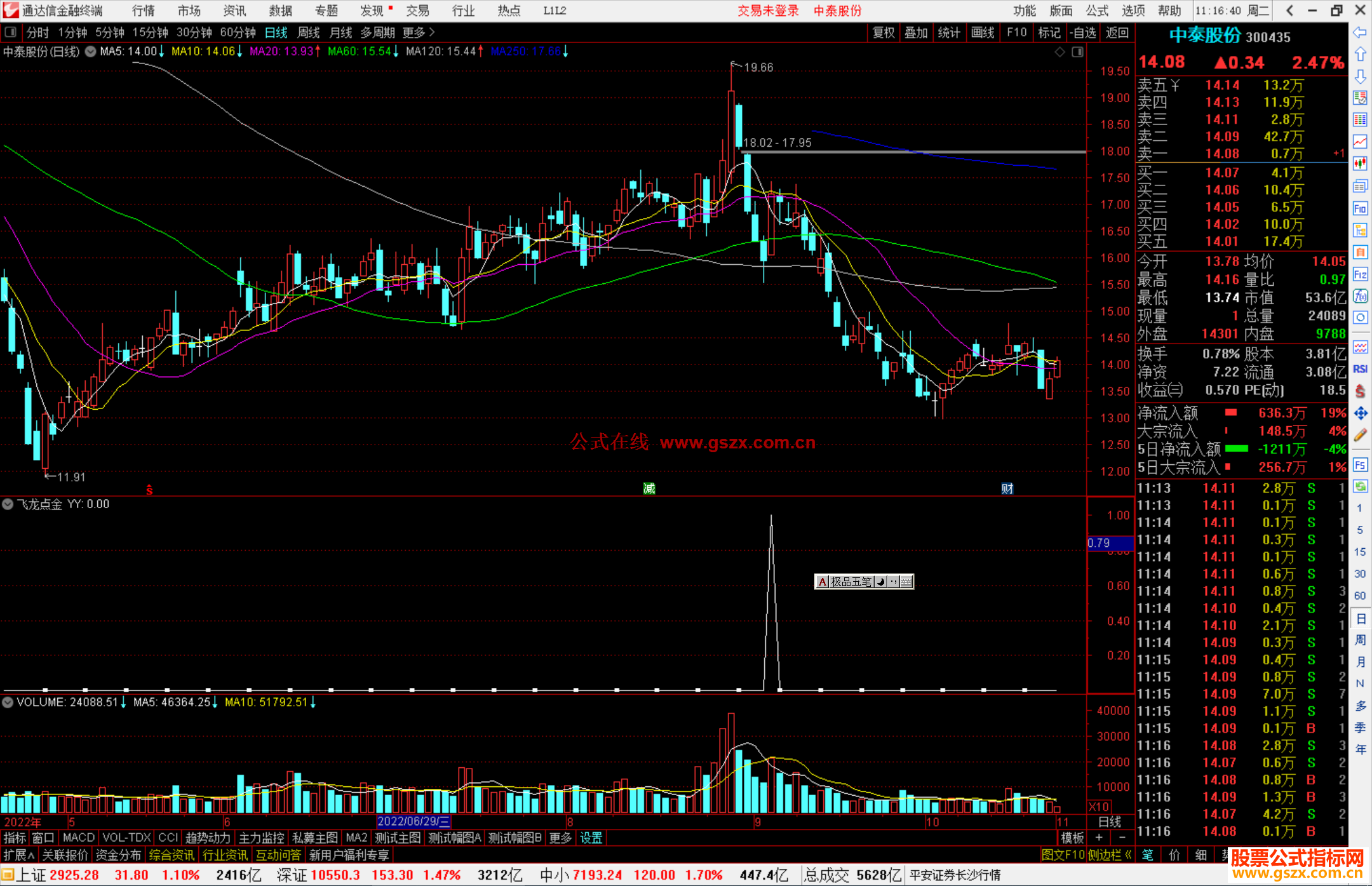Expand 更多 periods dropdown in period bar

click(x=419, y=32)
